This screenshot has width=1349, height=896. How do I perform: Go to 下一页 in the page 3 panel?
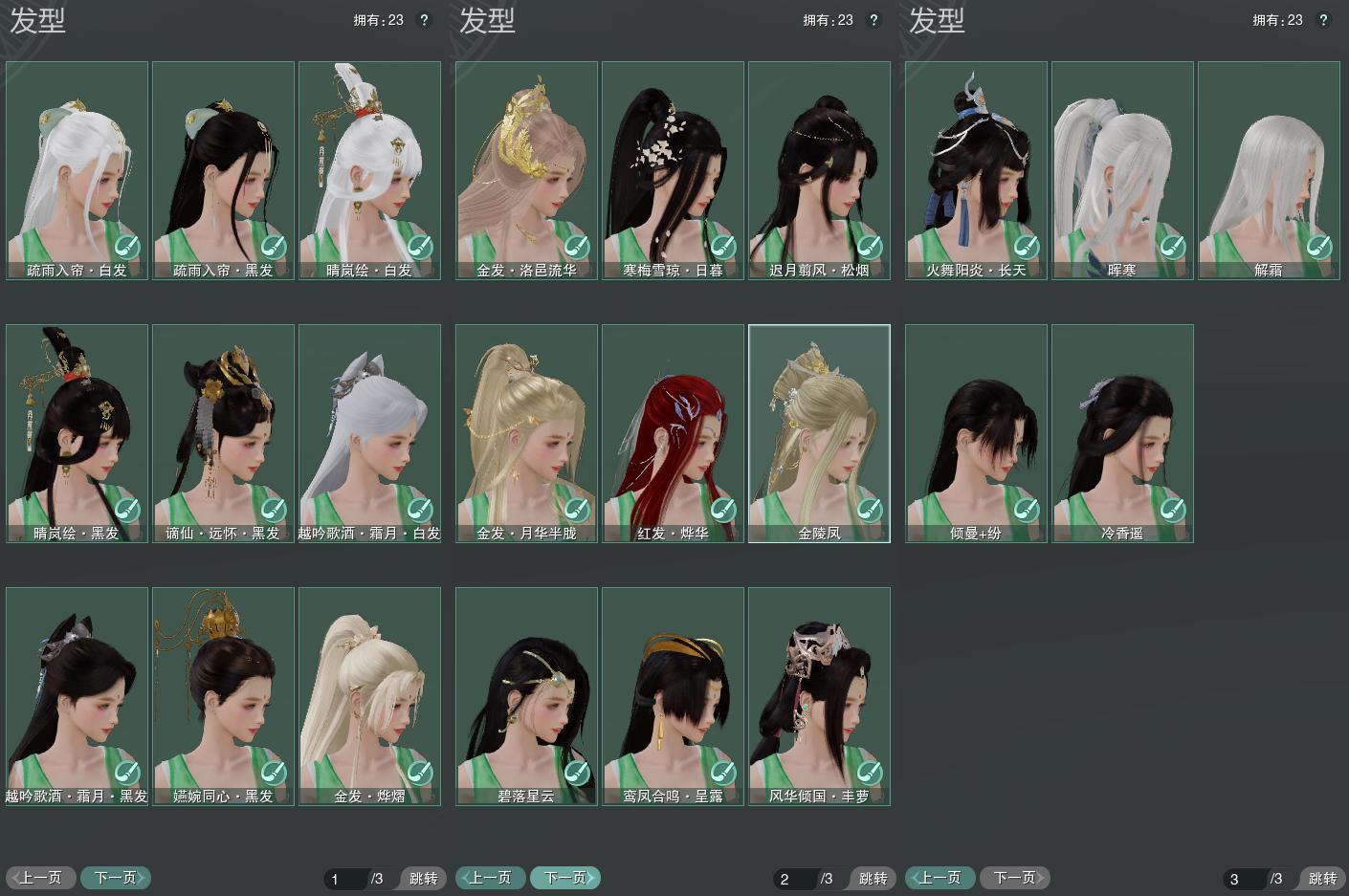1015,877
